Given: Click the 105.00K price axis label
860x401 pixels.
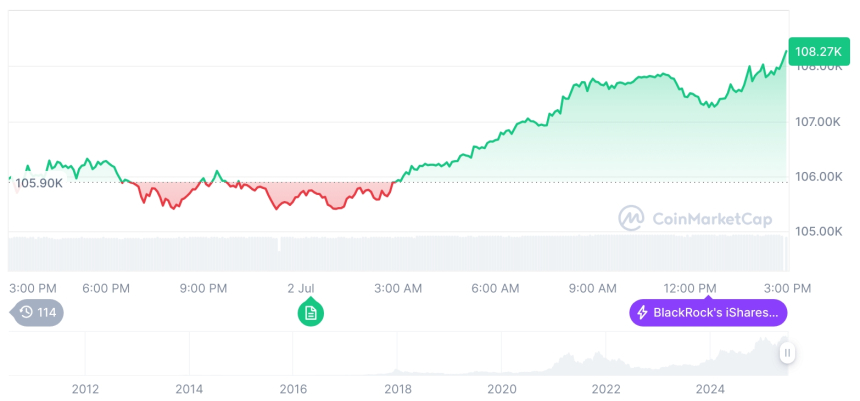Looking at the screenshot, I should tap(817, 231).
